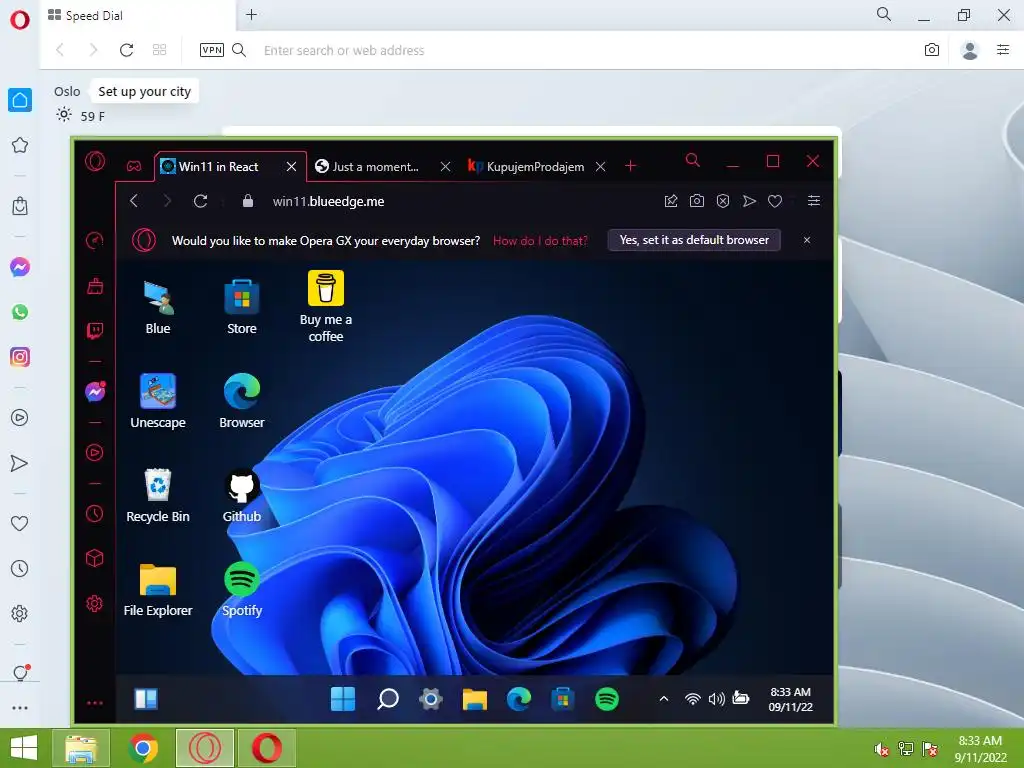
Task: Open Extensions cube in Opera GX sidebar
Action: (95, 558)
